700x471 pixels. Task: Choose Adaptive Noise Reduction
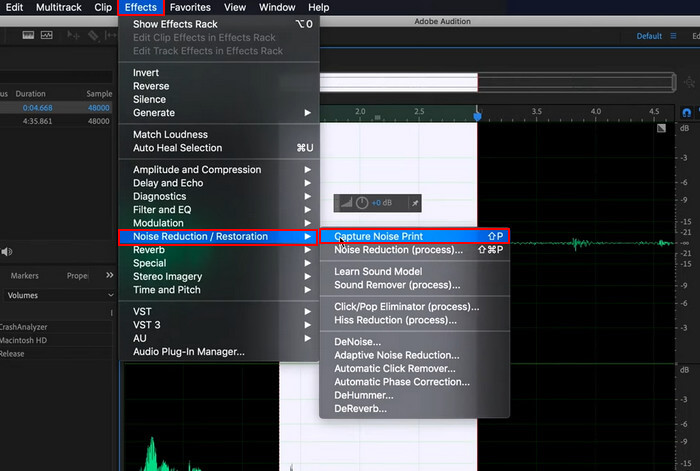point(415,355)
